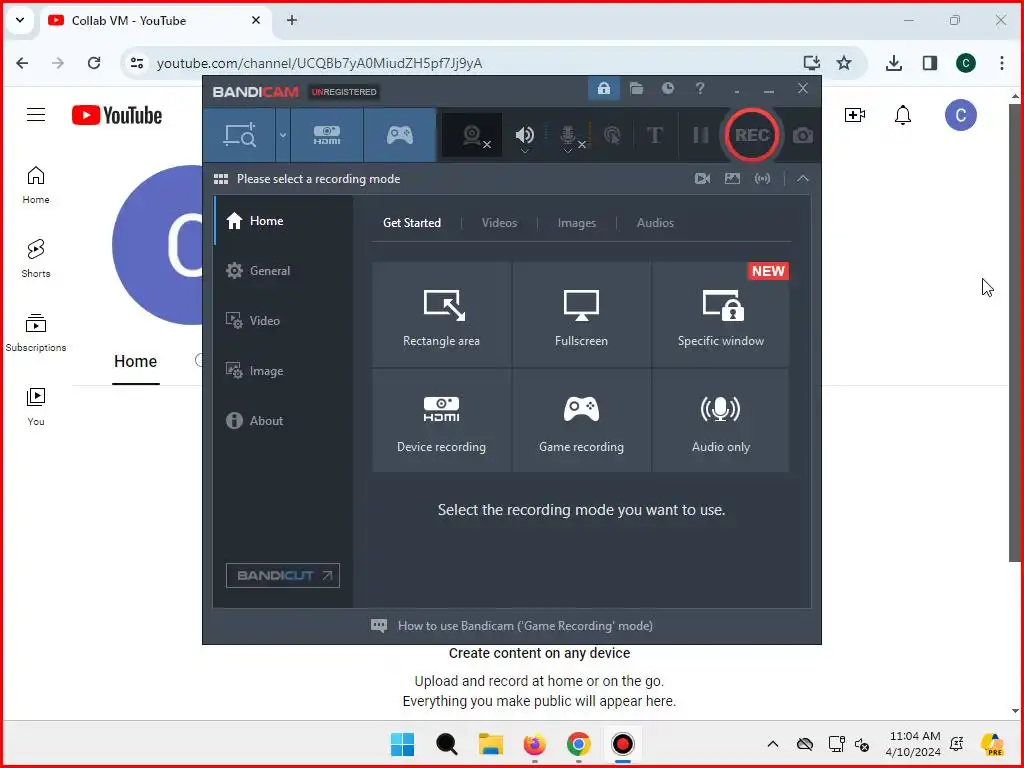Open Video settings in Bandicam sidebar
The height and width of the screenshot is (768, 1024).
pyautogui.click(x=283, y=321)
